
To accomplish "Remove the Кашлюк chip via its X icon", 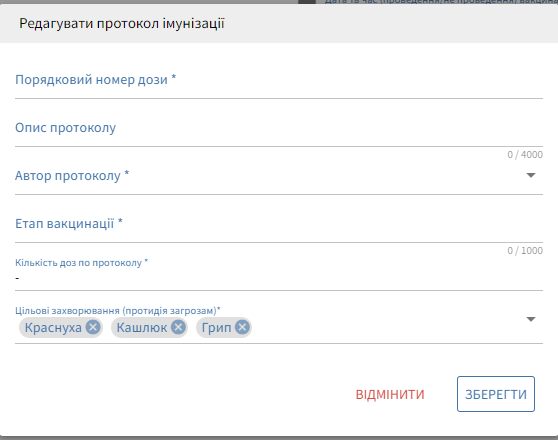I will tap(178, 327).
